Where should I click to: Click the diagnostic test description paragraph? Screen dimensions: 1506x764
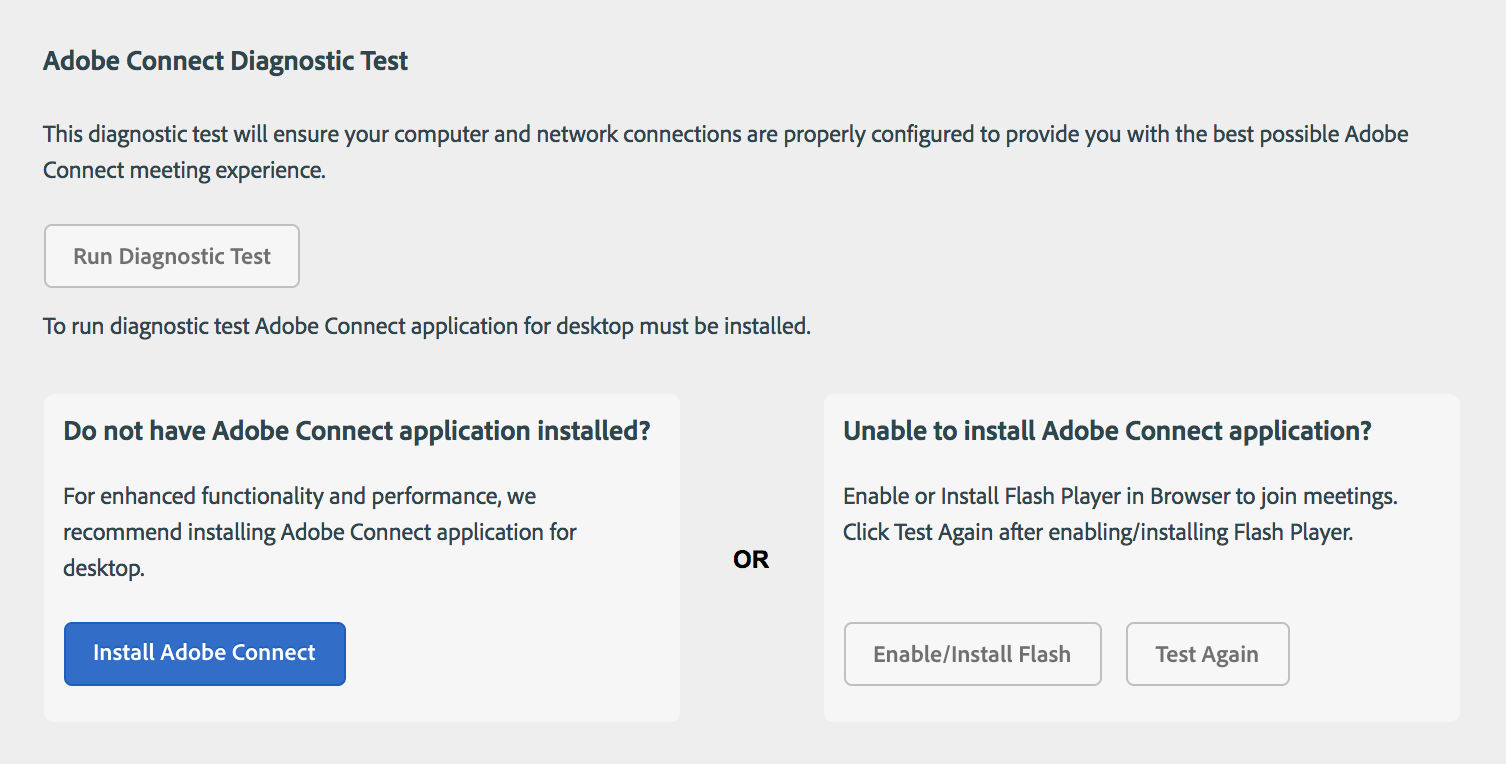pos(725,151)
